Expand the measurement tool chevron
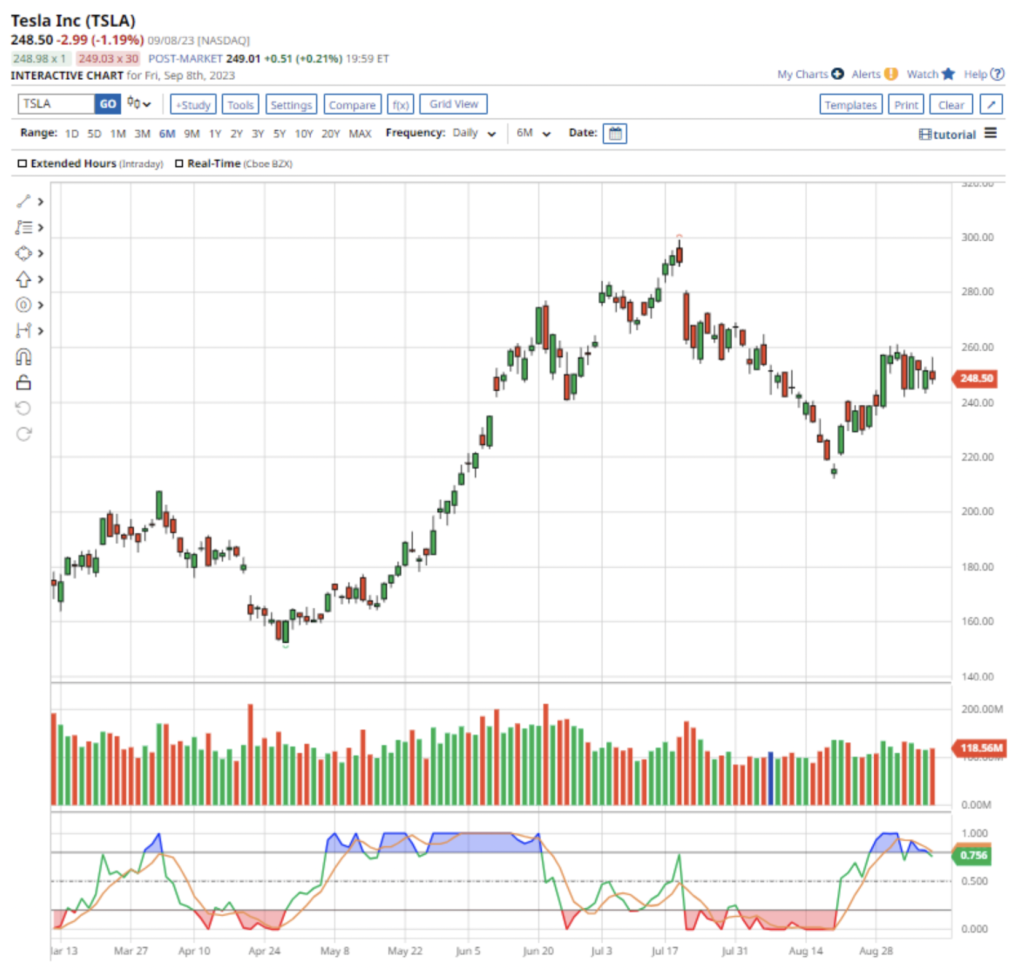The height and width of the screenshot is (975, 1024). (x=40, y=330)
